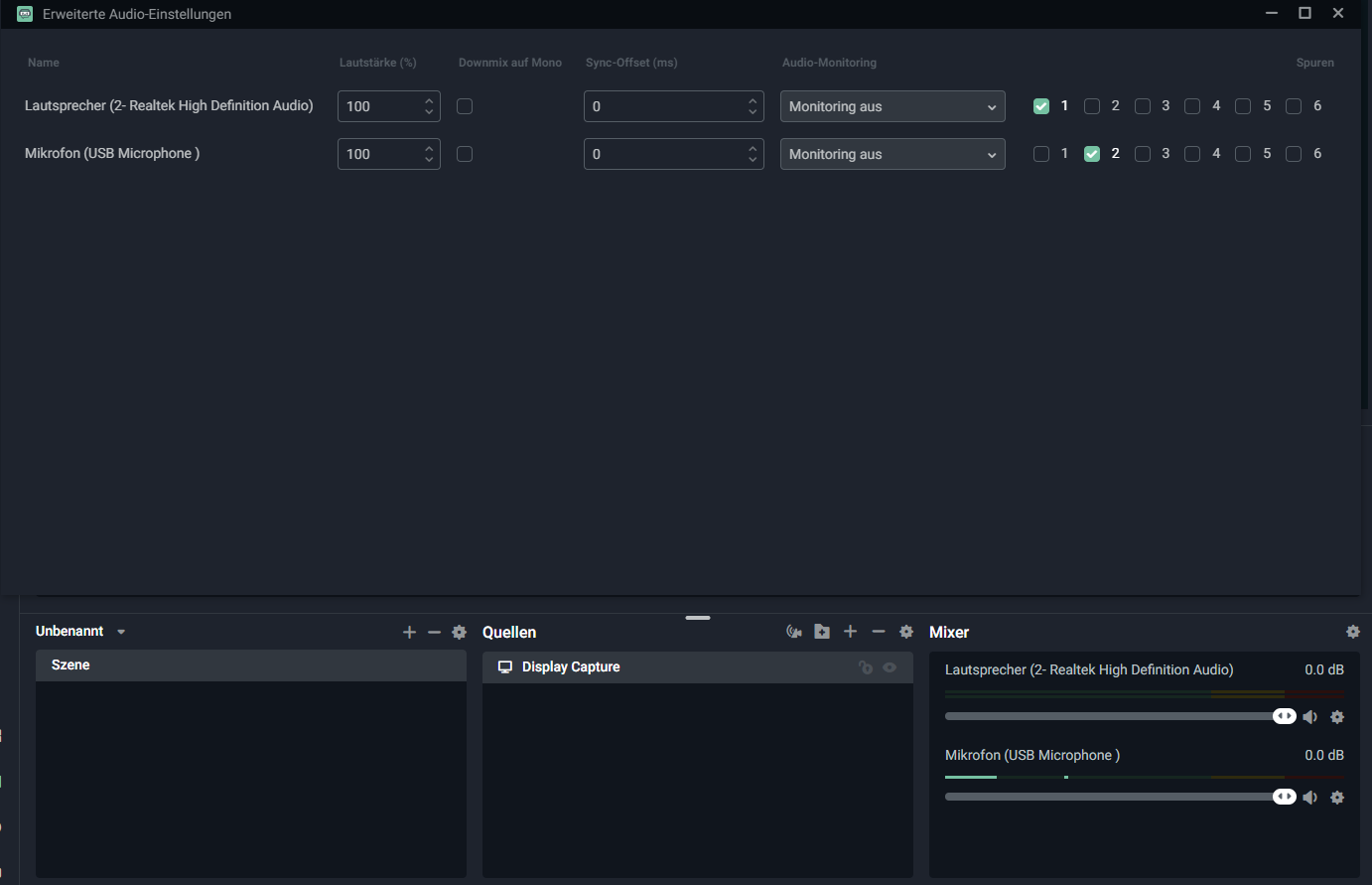
Task: Minimize the Erweiterte Audio-Einstellungen window
Action: point(1272,13)
